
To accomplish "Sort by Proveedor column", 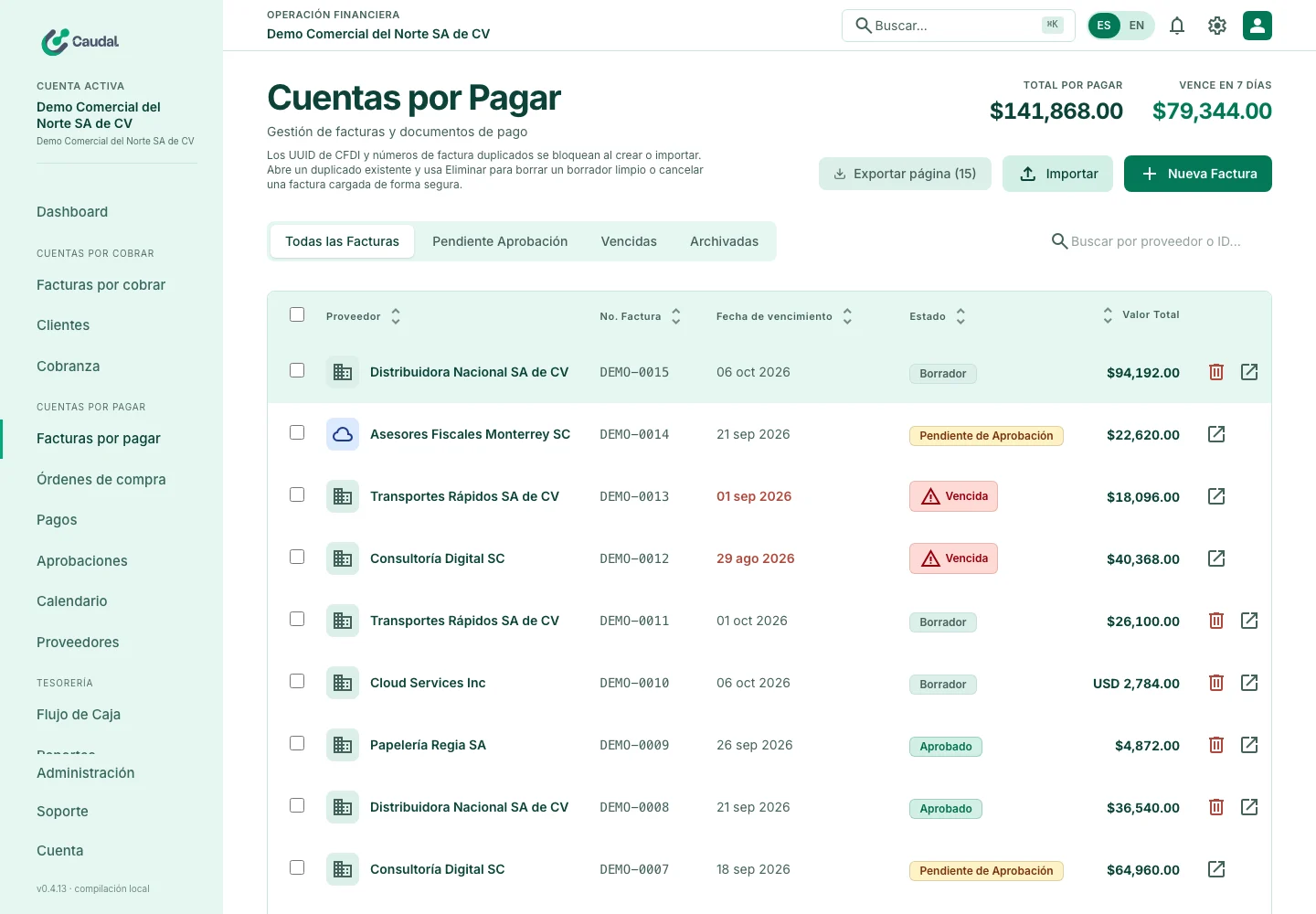I will (364, 316).
